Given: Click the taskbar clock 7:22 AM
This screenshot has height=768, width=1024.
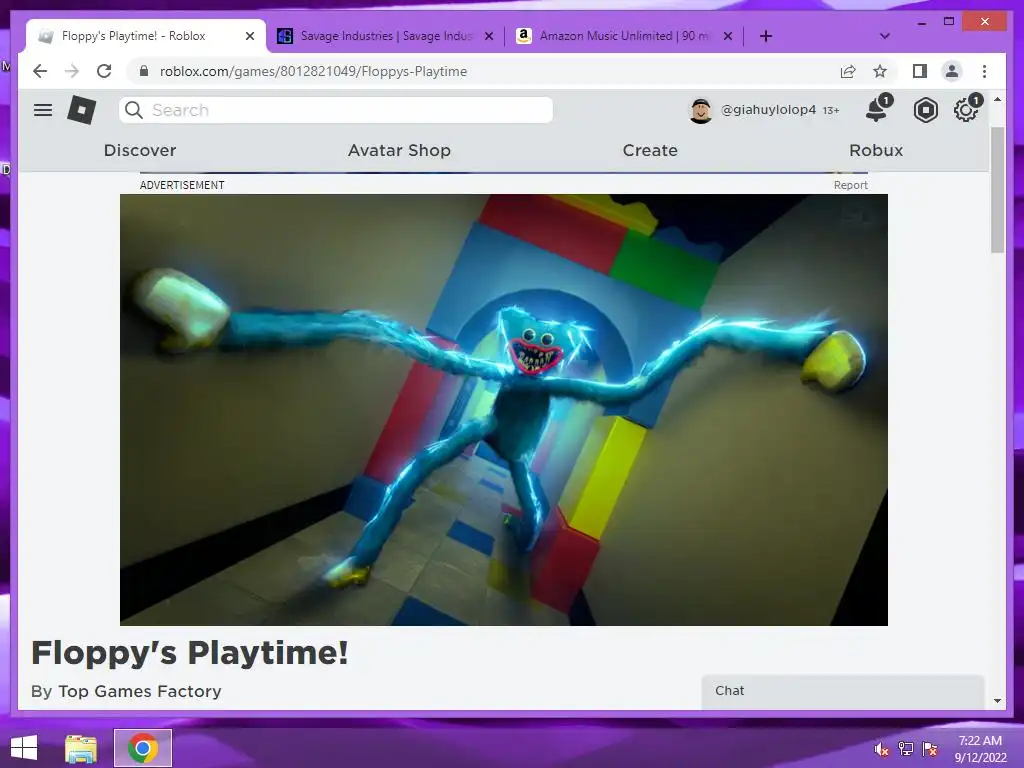Looking at the screenshot, I should (980, 741).
